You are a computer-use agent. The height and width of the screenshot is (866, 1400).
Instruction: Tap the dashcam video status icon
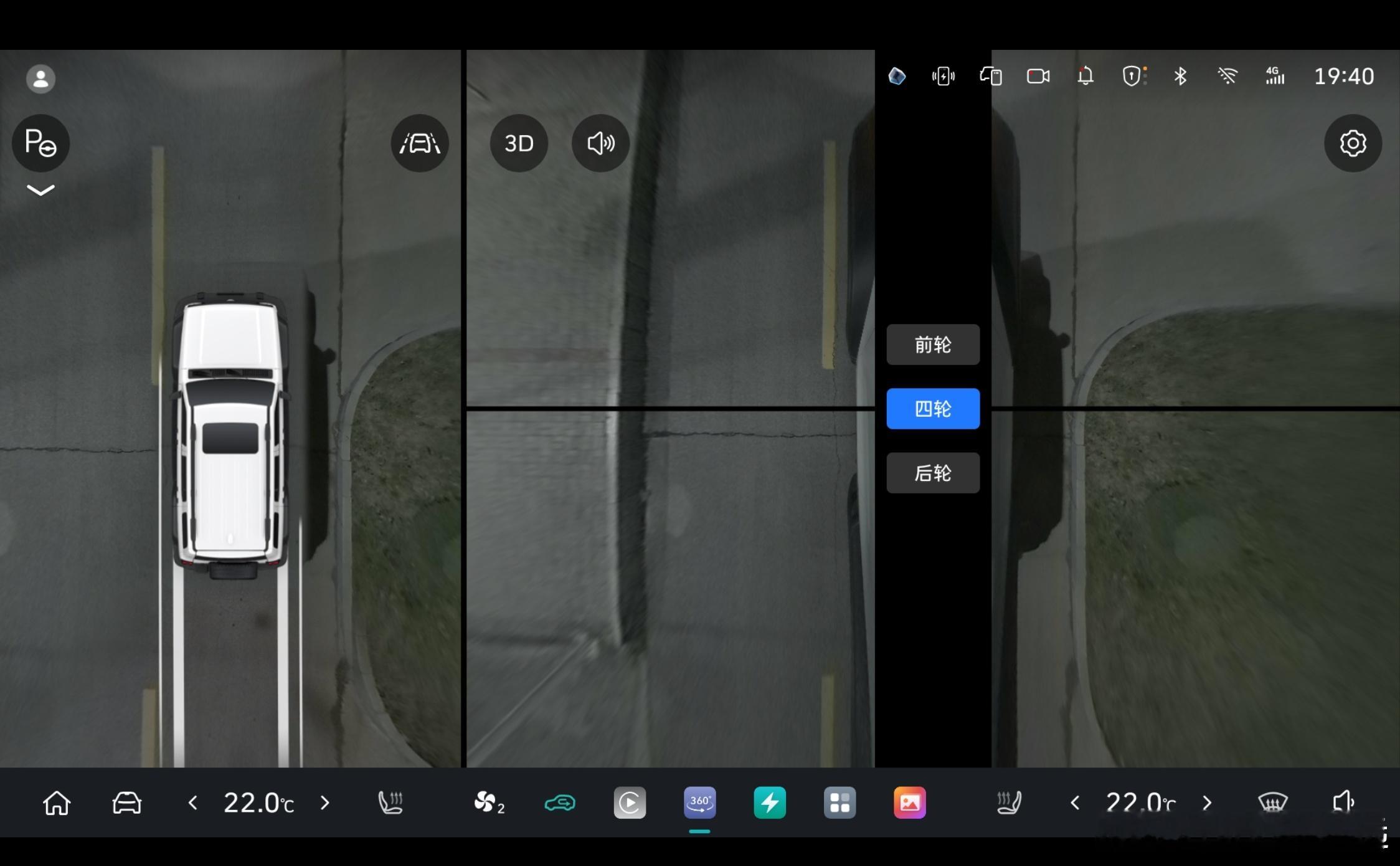(1038, 76)
